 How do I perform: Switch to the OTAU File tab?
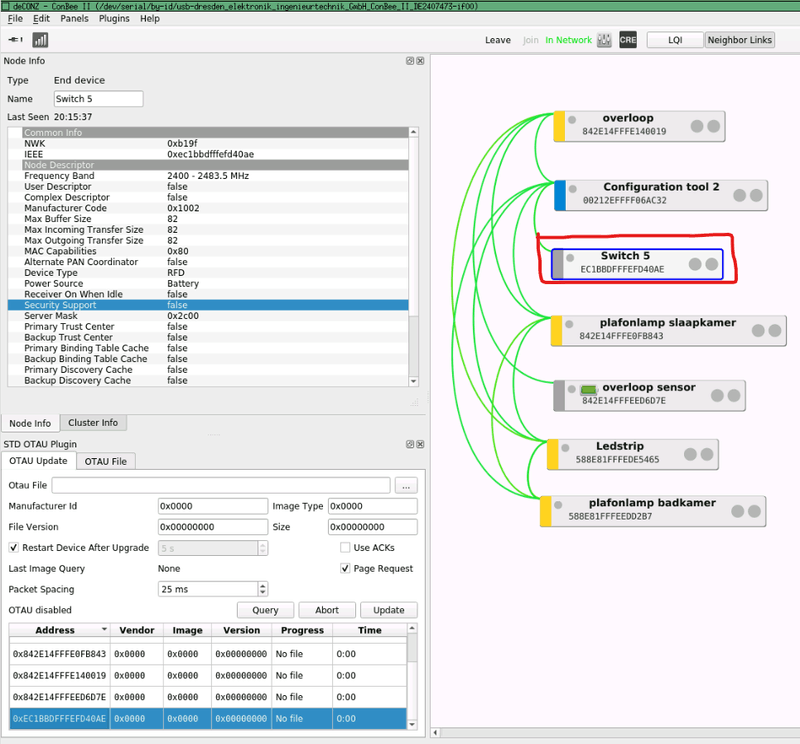click(105, 461)
